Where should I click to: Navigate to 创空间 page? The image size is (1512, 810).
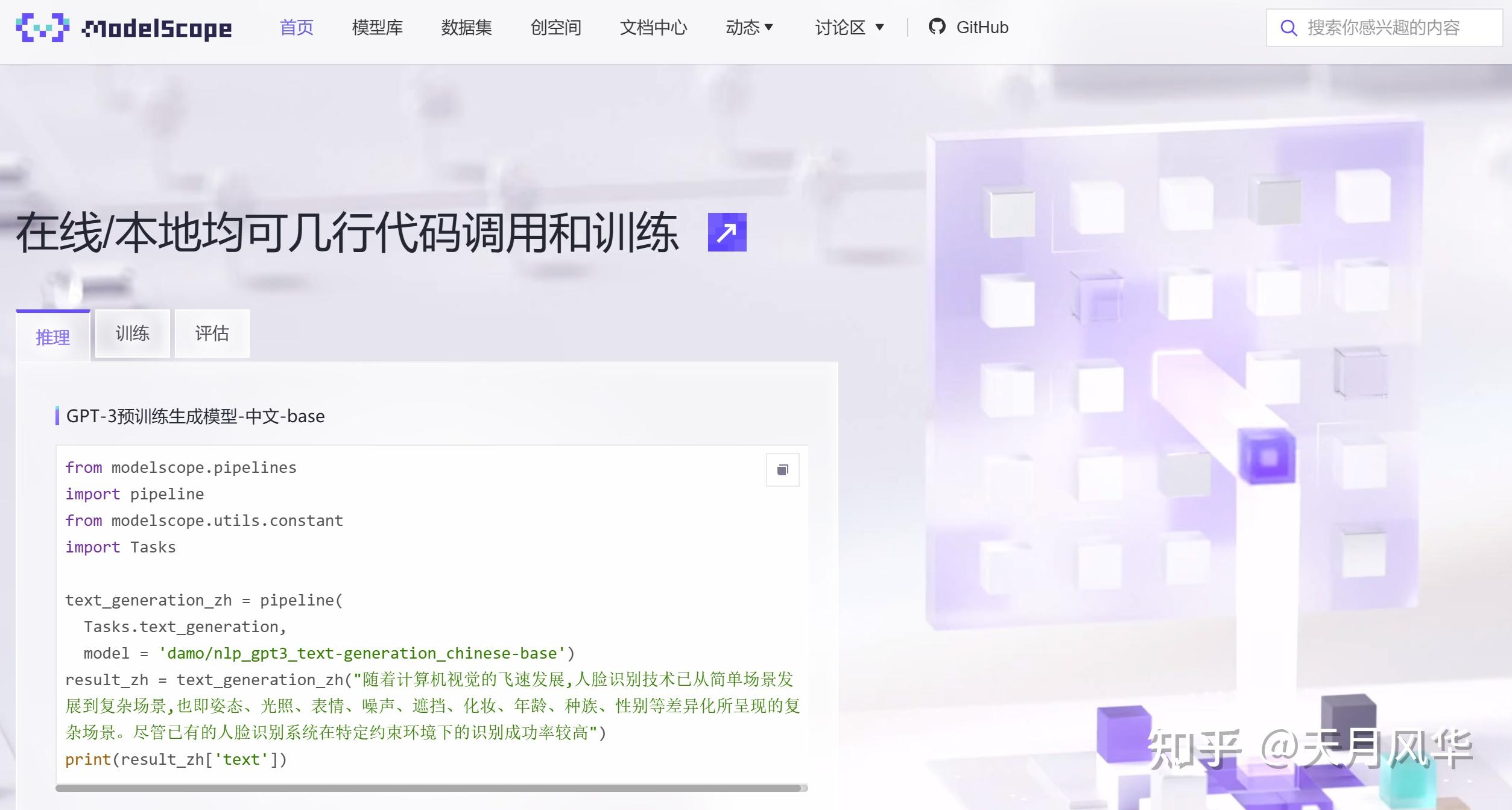click(555, 28)
